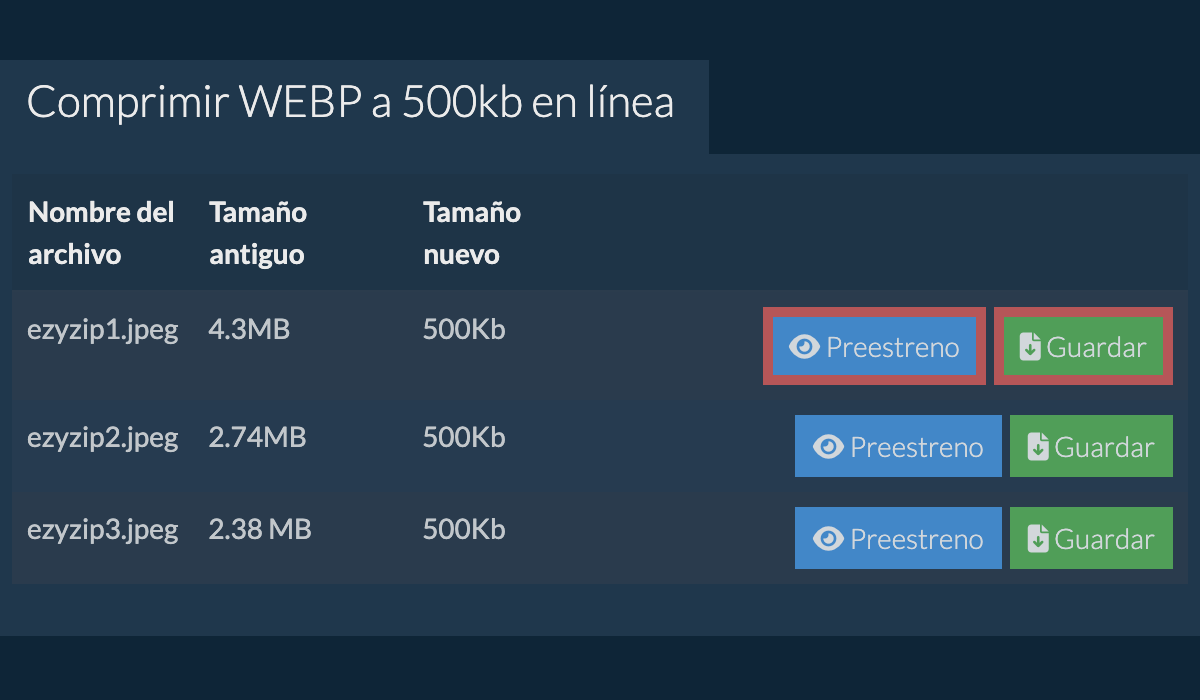The image size is (1200, 700).
Task: Click the "Tamaño antiguo" column header
Action: 258,233
